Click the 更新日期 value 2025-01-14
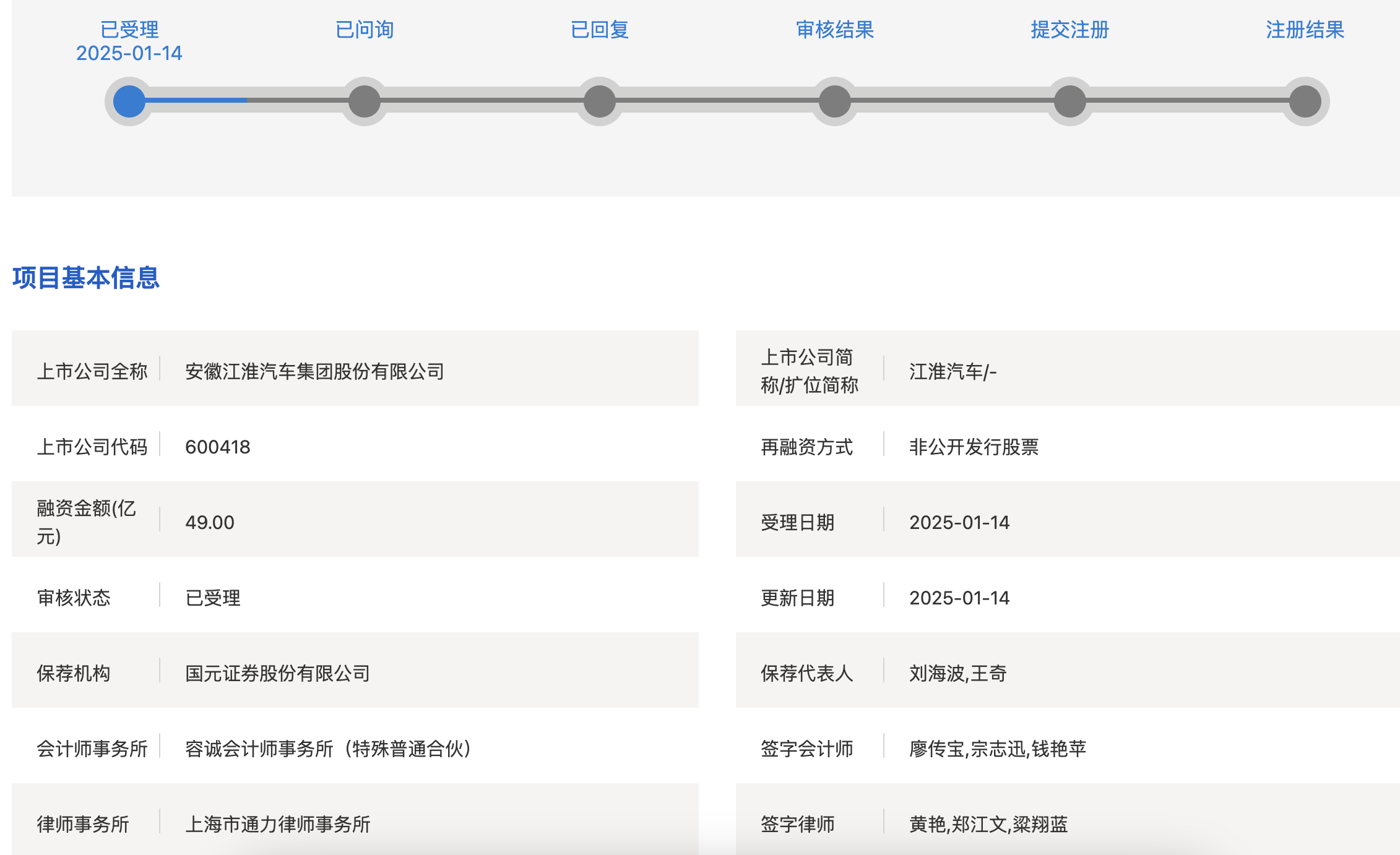The width and height of the screenshot is (1400, 855). (959, 598)
